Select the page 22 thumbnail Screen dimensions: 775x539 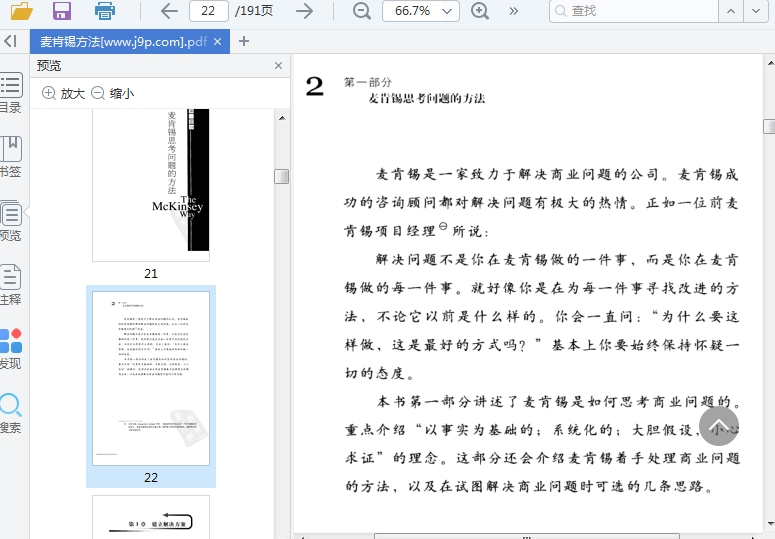151,378
